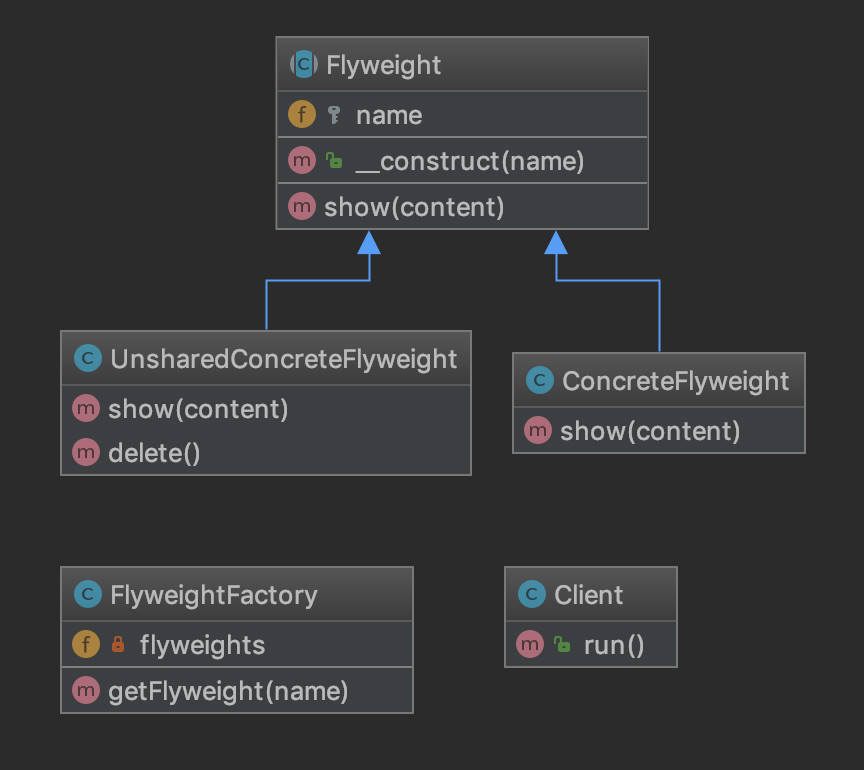Click the UnsharedConcreteFlyweight class icon
The width and height of the screenshot is (864, 770).
coord(88,358)
